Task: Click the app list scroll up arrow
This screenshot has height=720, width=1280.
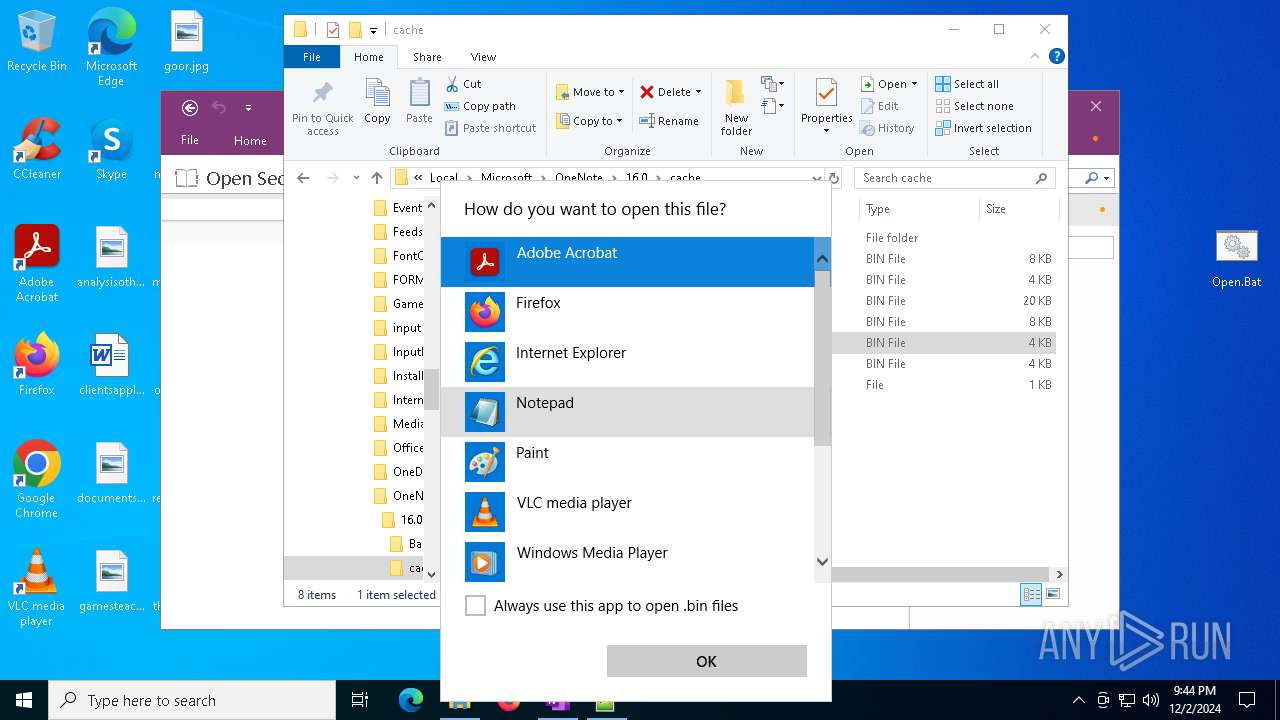Action: coord(822,259)
